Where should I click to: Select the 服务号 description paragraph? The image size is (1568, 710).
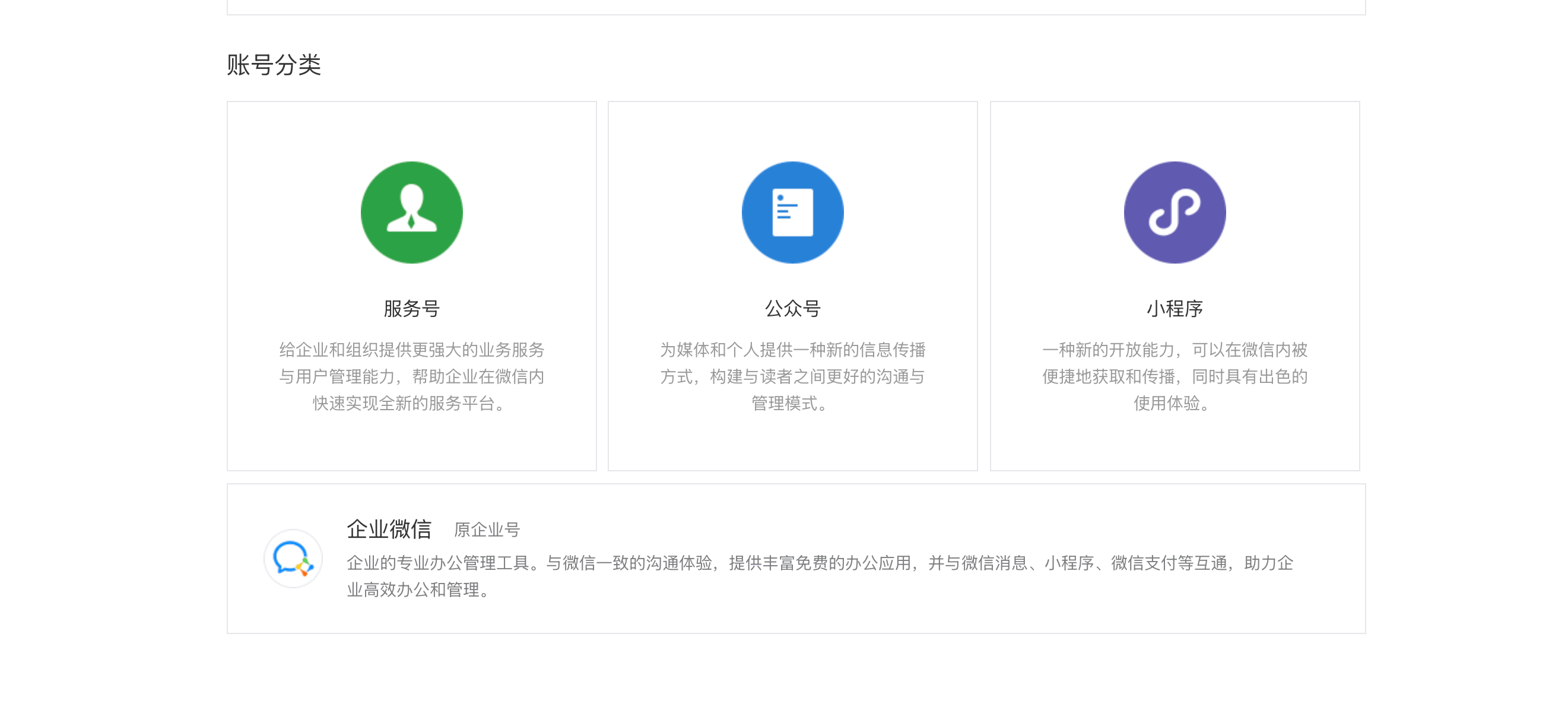pos(411,376)
